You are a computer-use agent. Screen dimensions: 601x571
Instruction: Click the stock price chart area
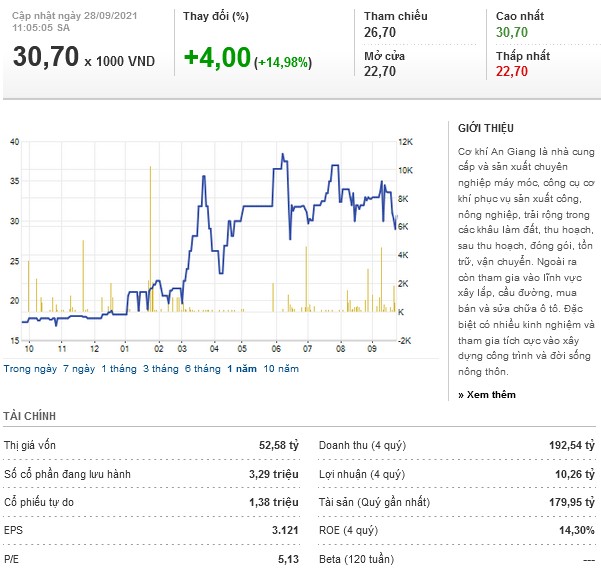[x=209, y=241]
